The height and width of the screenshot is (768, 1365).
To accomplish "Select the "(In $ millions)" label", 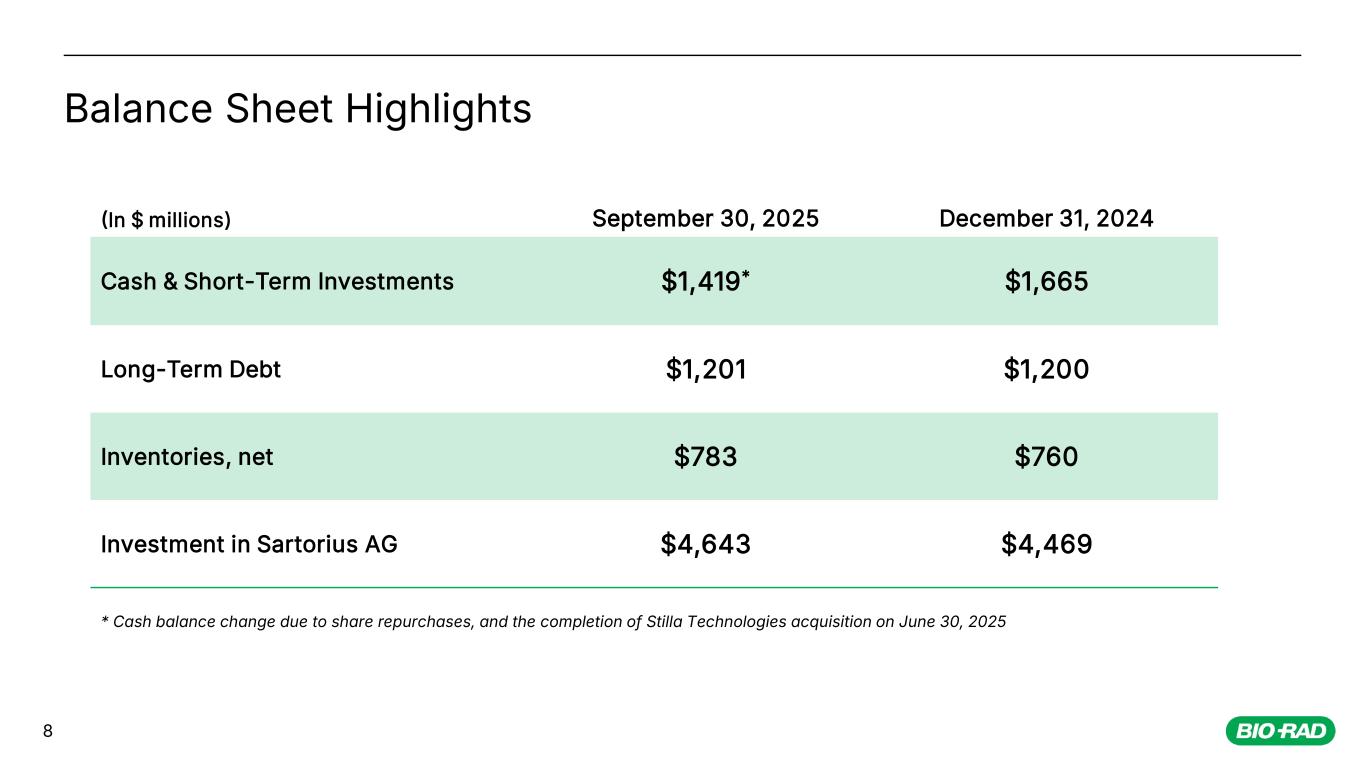I will click(166, 219).
